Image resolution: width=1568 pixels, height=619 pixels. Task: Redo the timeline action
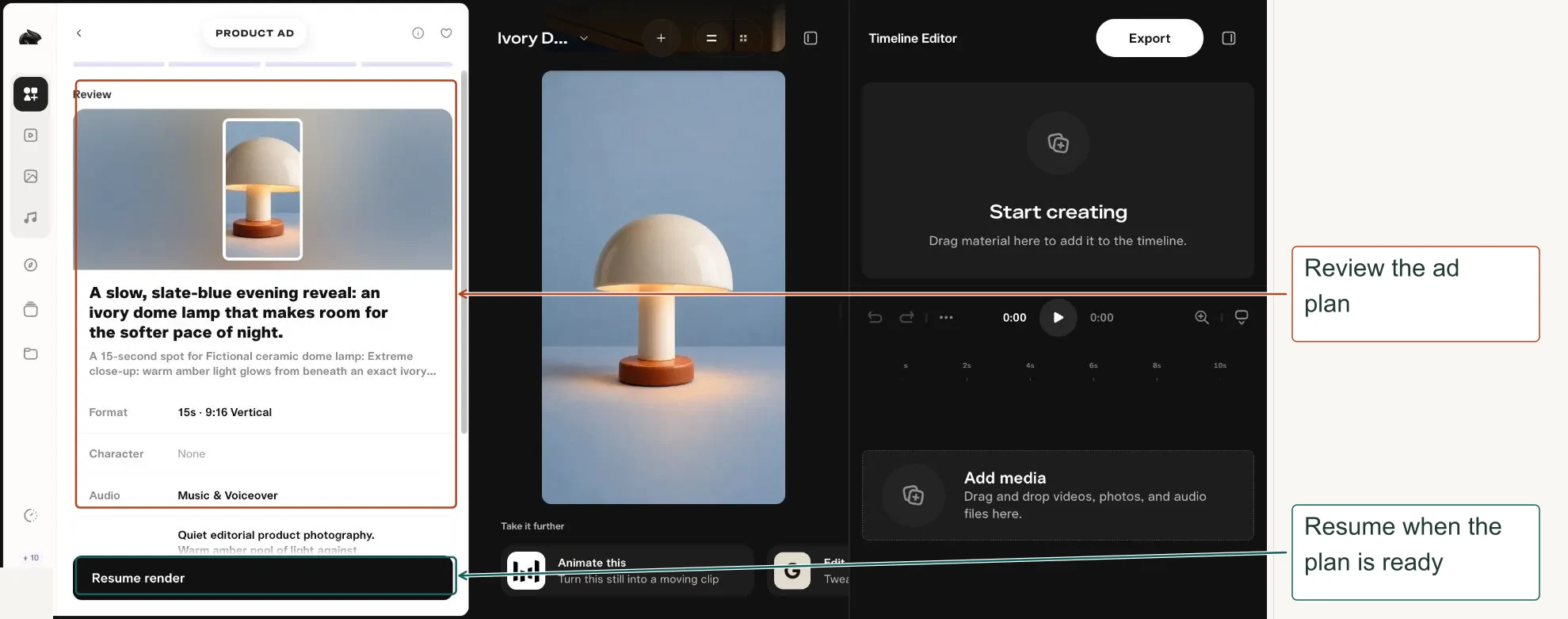tap(906, 317)
